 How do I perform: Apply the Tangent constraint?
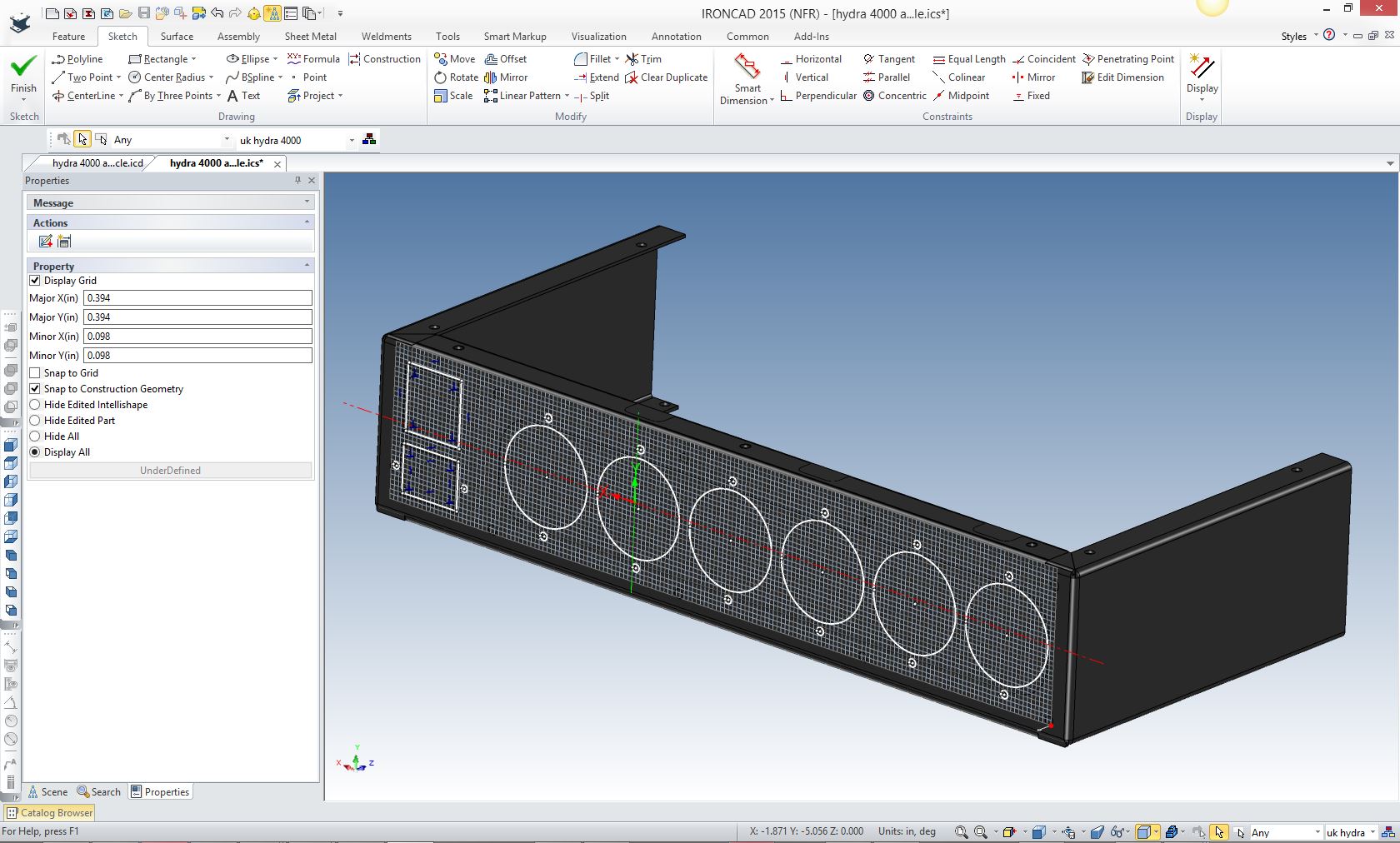[888, 59]
